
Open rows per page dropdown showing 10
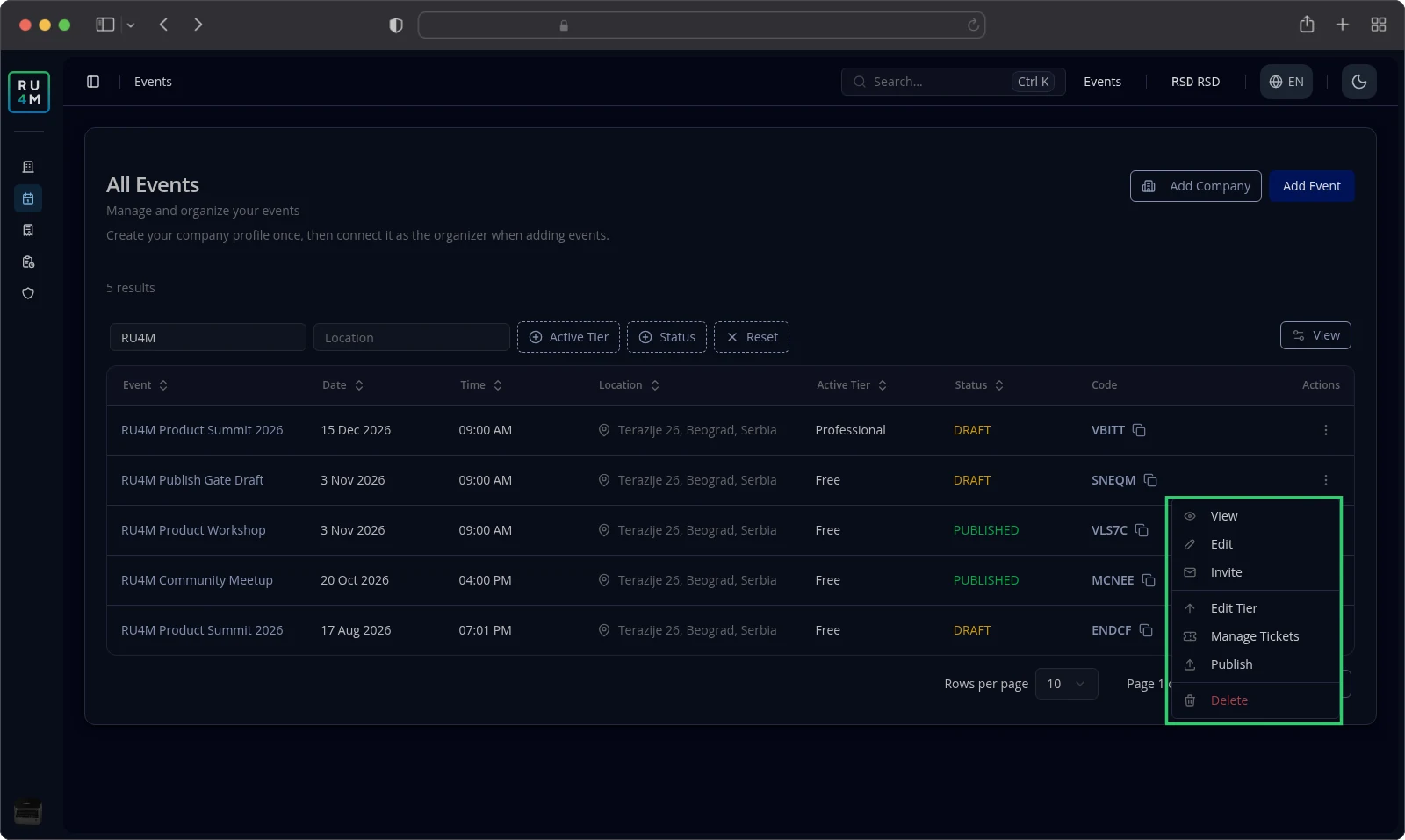[1067, 684]
